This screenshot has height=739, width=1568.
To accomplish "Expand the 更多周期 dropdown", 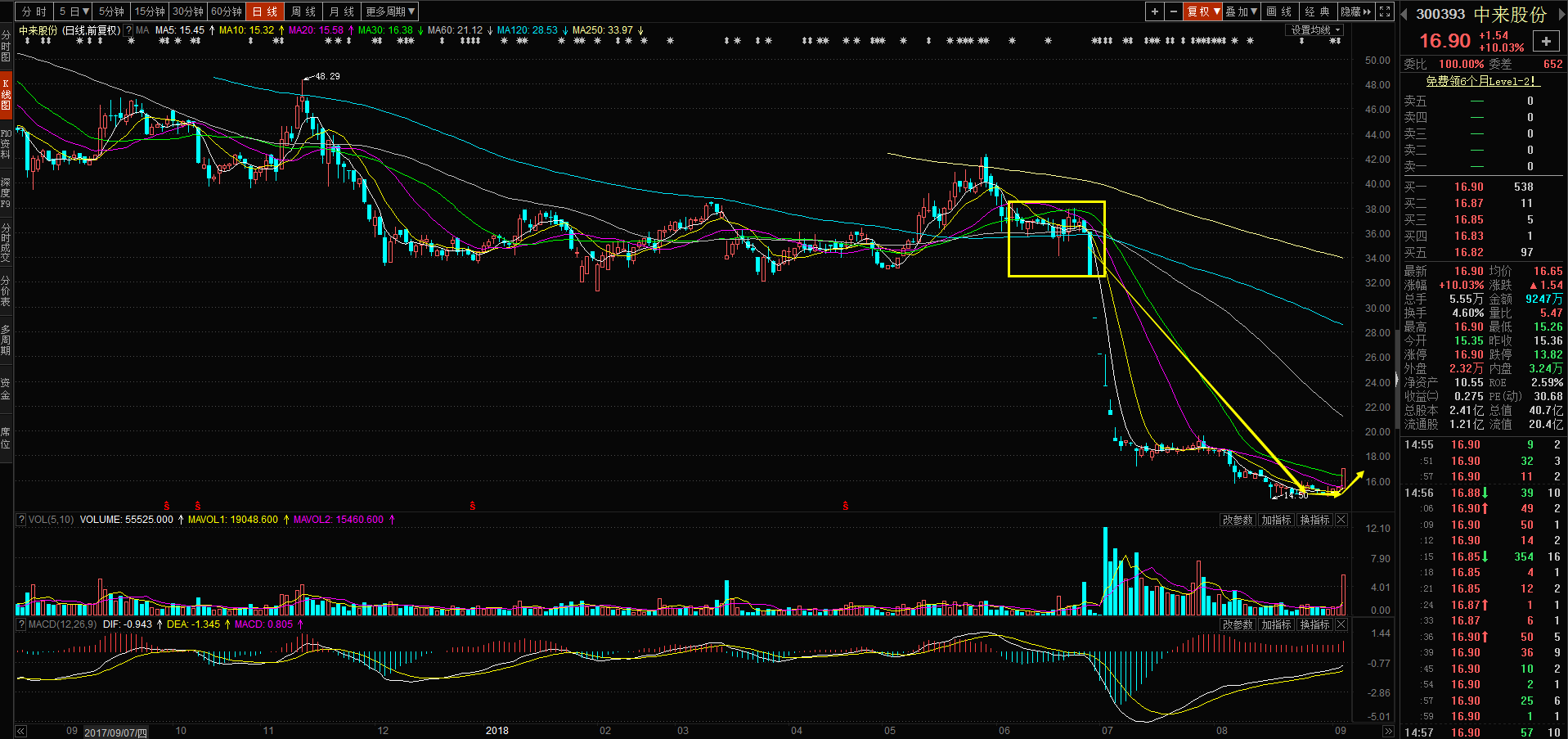I will (390, 11).
